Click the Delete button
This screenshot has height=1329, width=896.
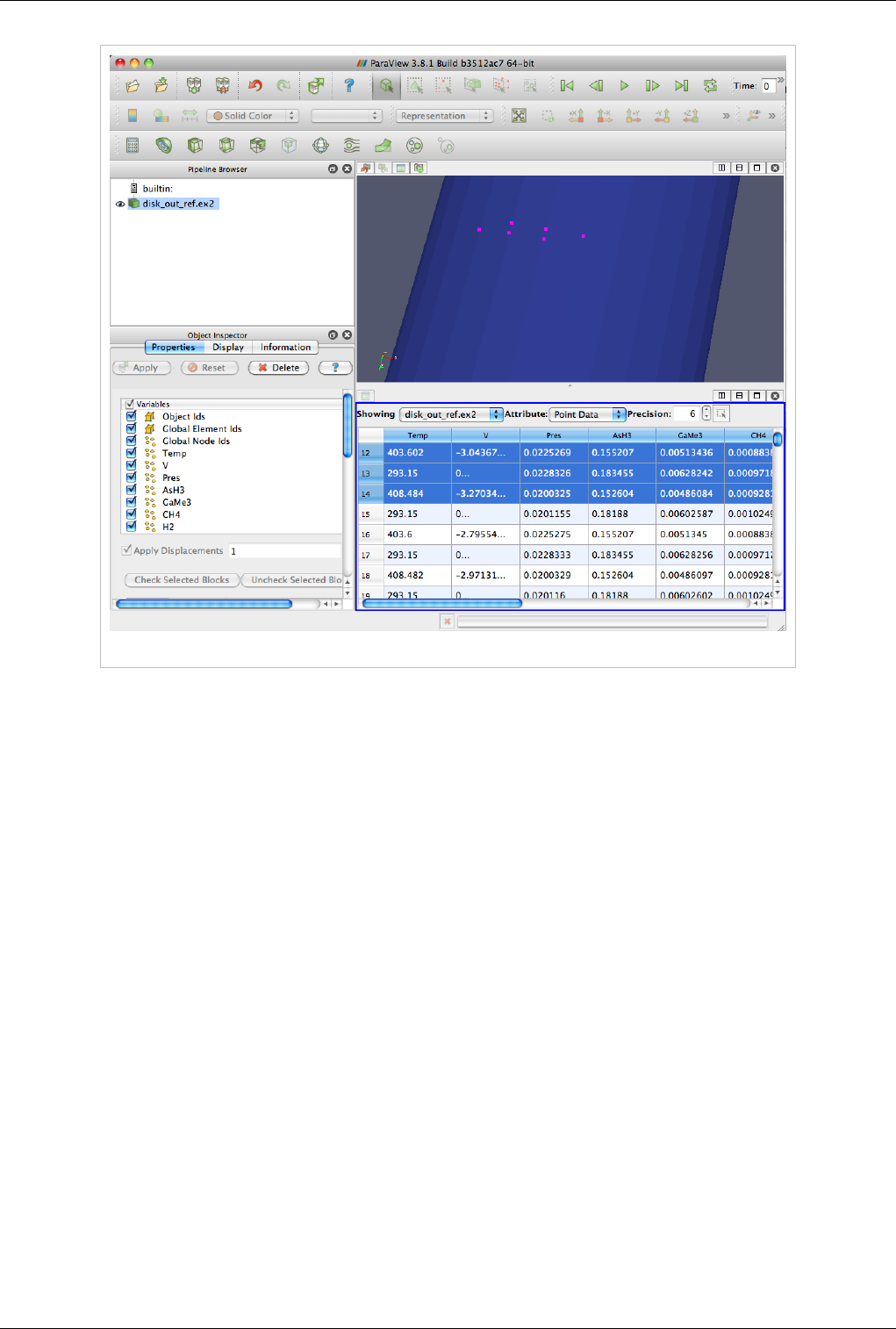279,368
